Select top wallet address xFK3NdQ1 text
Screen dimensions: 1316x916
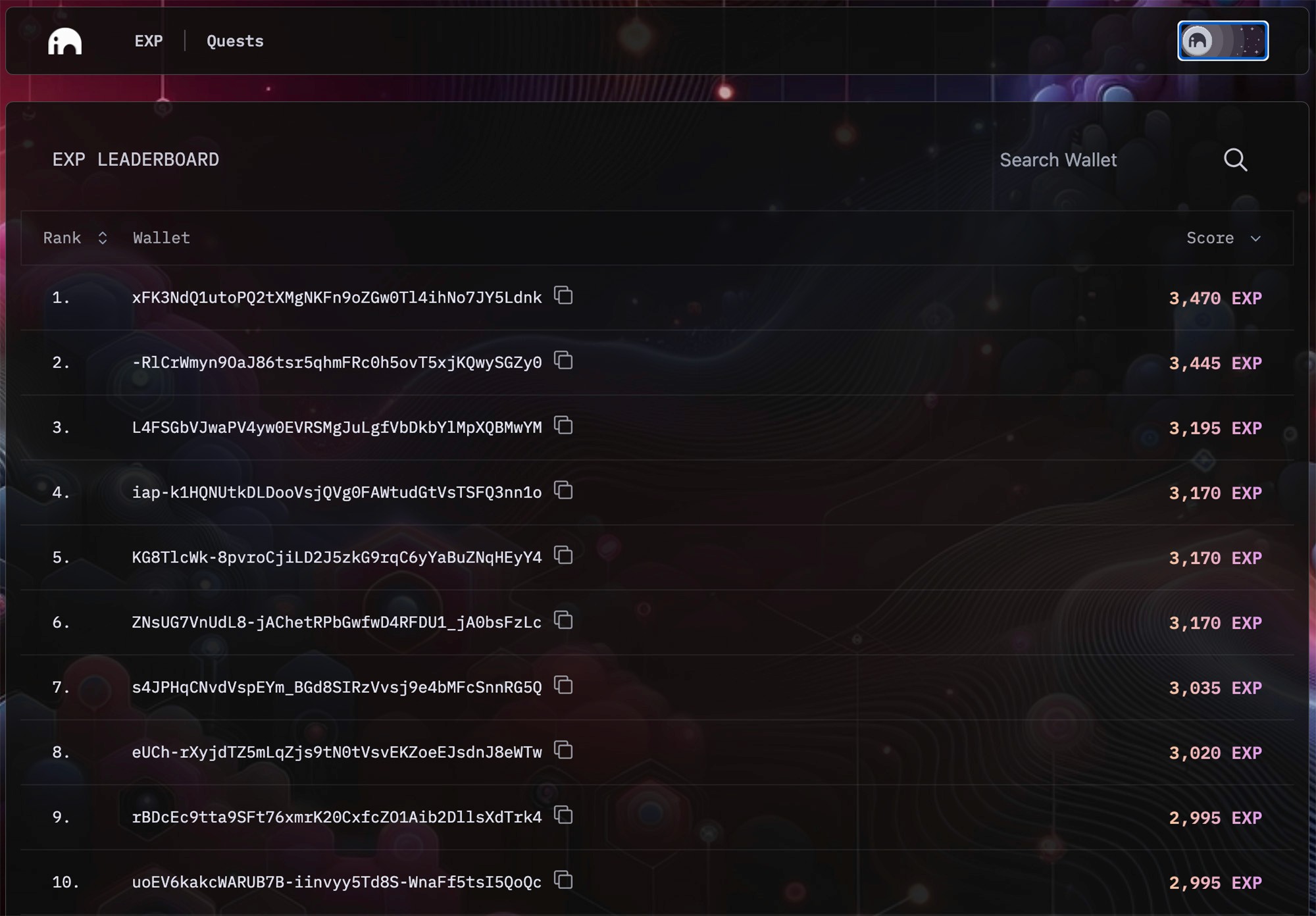[336, 297]
